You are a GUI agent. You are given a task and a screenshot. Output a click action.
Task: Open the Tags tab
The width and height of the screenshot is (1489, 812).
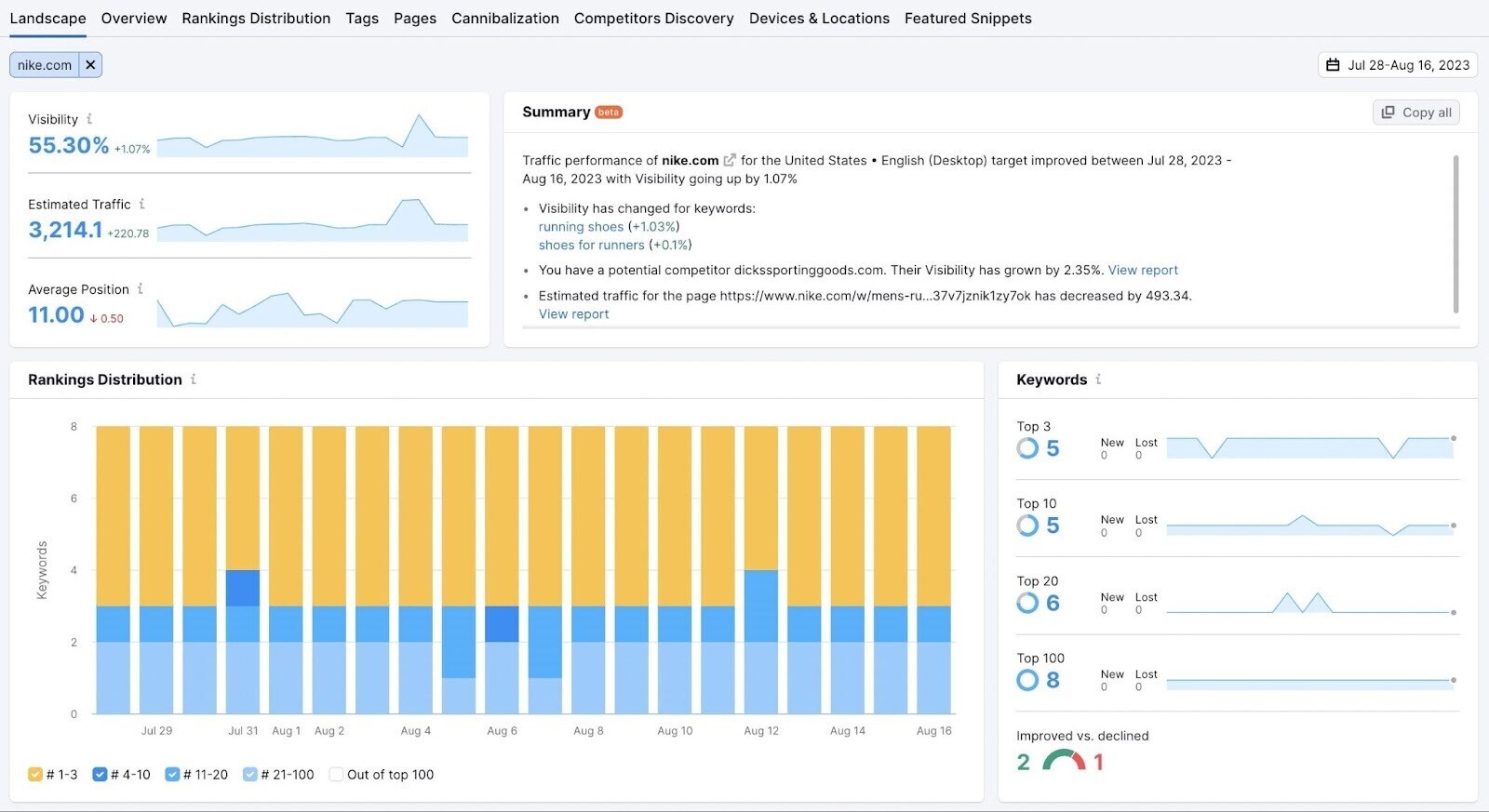[x=362, y=19]
